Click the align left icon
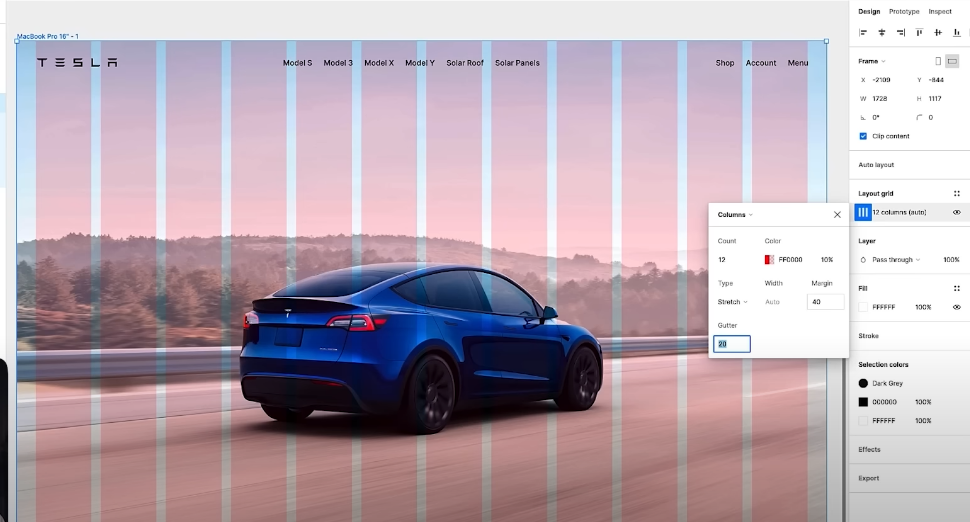 [864, 32]
